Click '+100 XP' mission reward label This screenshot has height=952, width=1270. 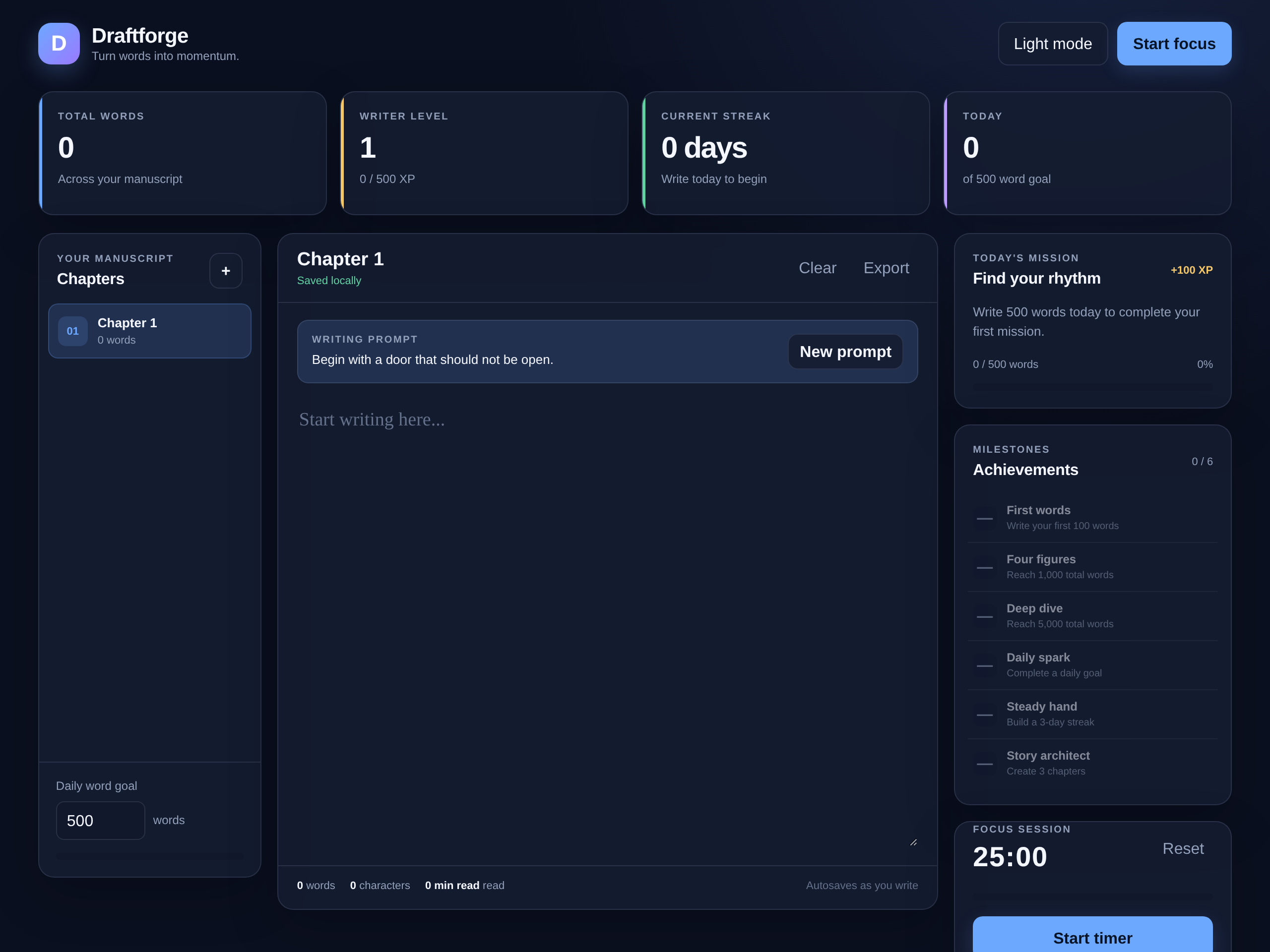pyautogui.click(x=1191, y=270)
